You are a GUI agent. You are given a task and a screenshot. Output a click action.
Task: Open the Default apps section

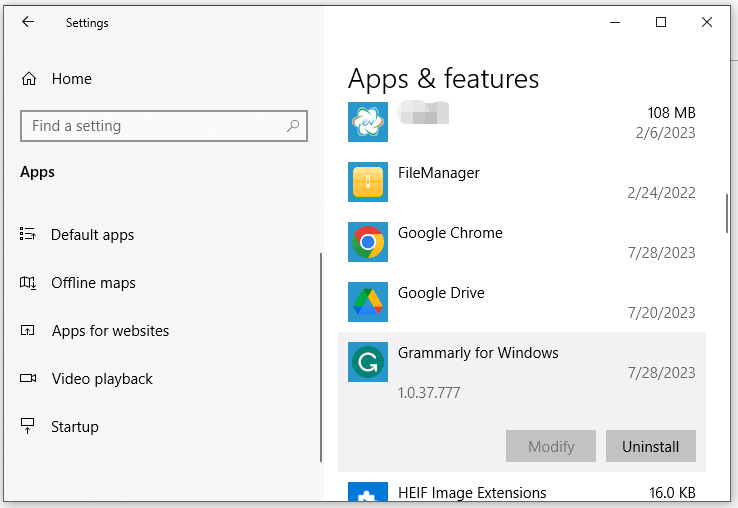tap(92, 234)
